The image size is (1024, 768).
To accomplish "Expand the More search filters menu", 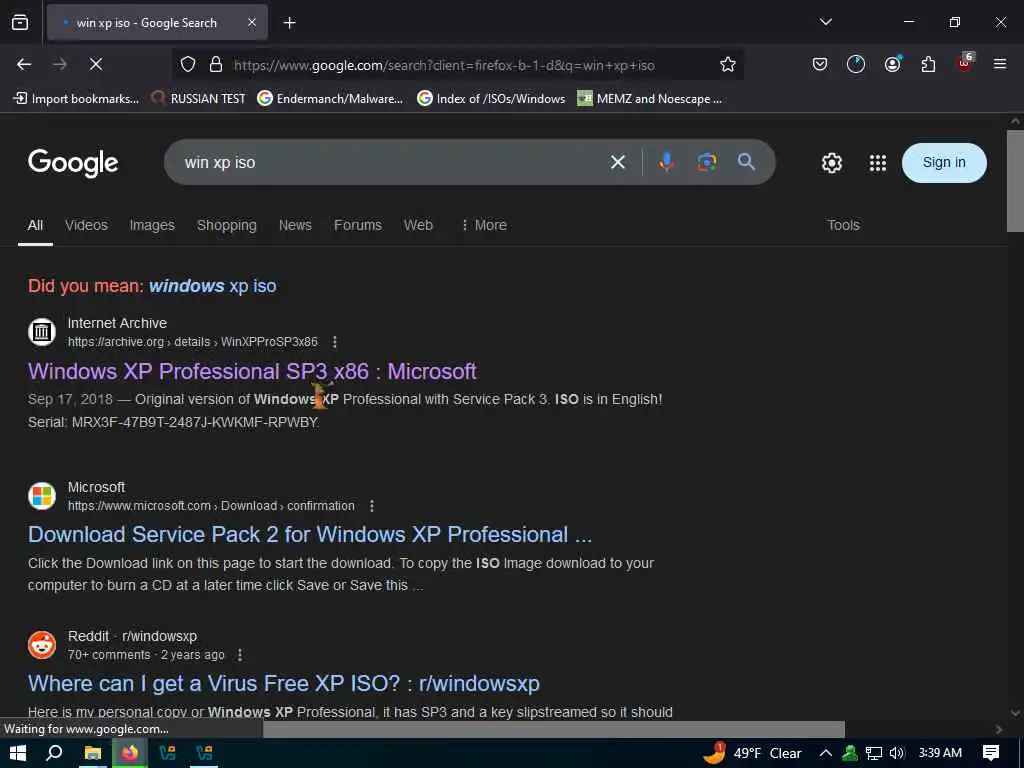I will 484,225.
